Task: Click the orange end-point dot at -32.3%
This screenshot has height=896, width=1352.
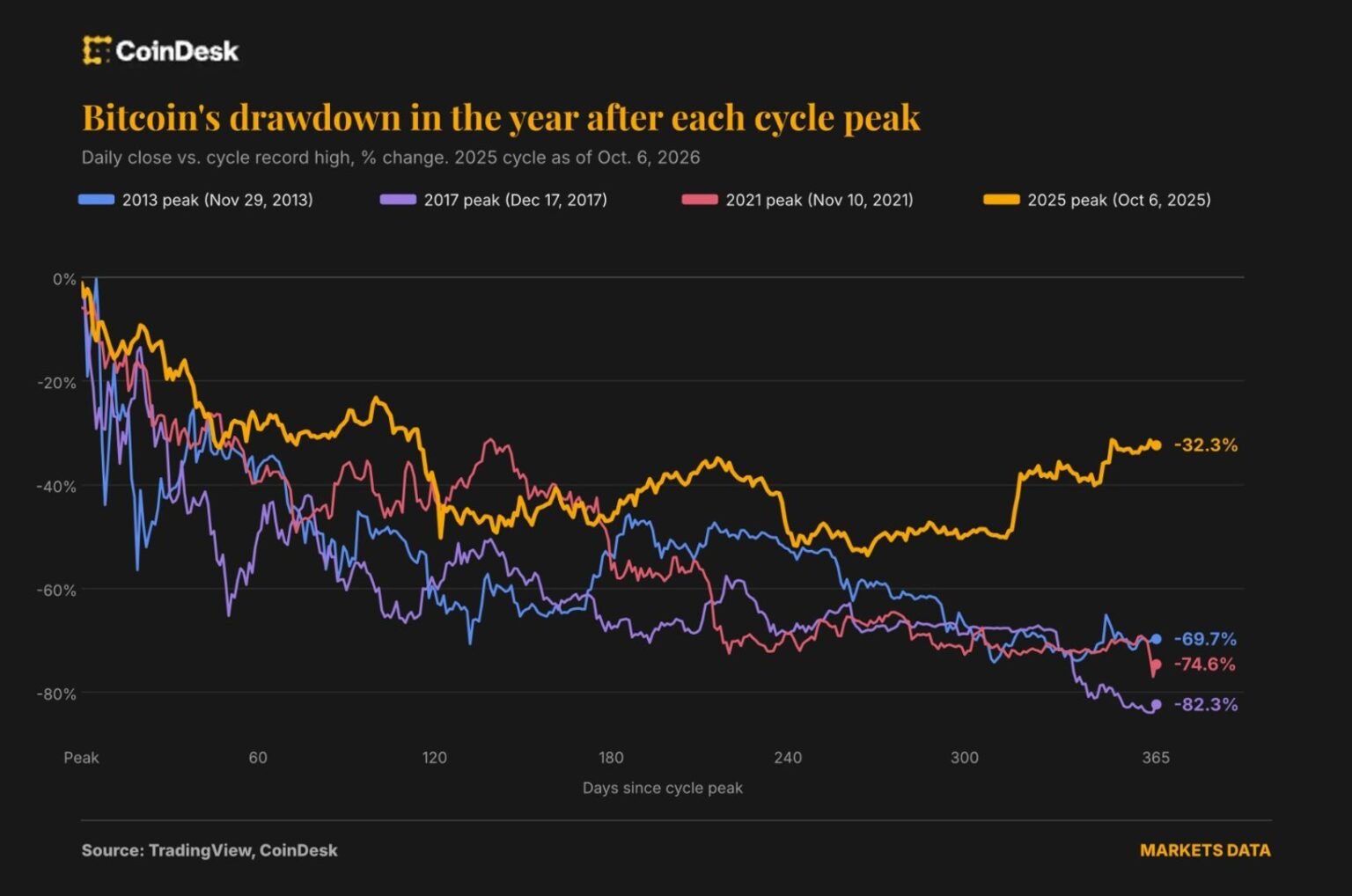Action: coord(1157,445)
